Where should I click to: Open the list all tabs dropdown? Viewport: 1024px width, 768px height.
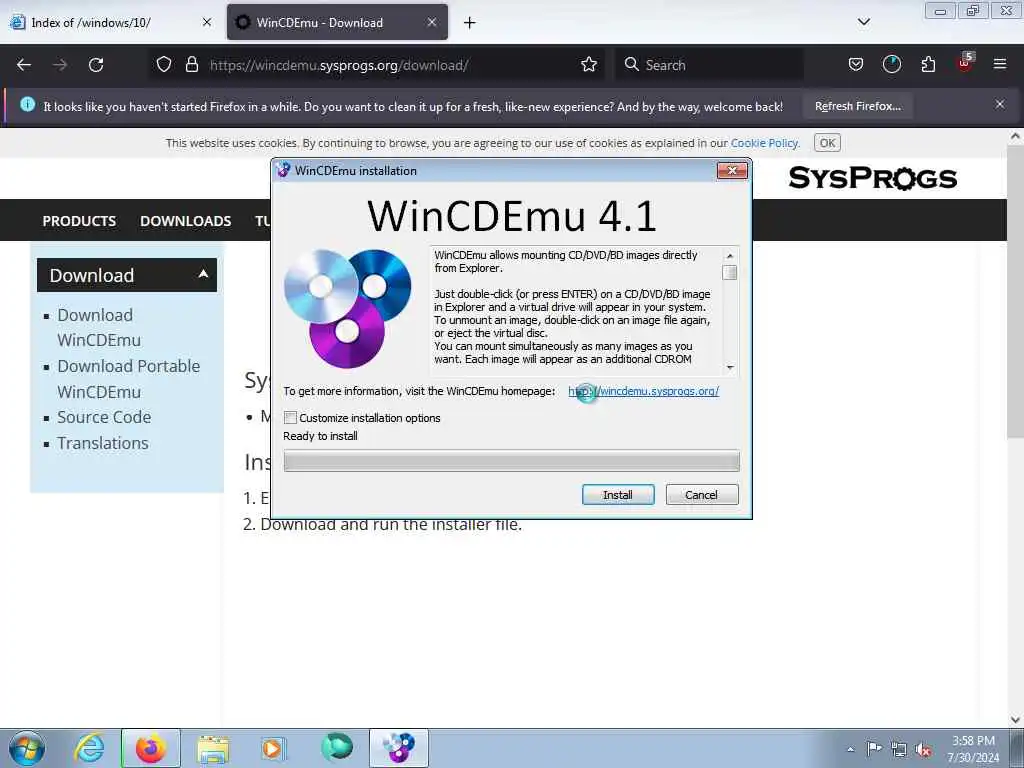click(x=863, y=22)
